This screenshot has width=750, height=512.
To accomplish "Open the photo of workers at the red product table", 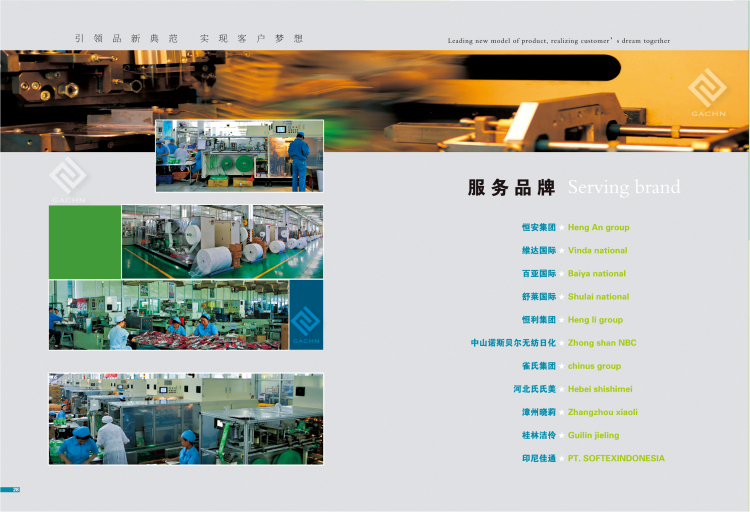I will (169, 315).
